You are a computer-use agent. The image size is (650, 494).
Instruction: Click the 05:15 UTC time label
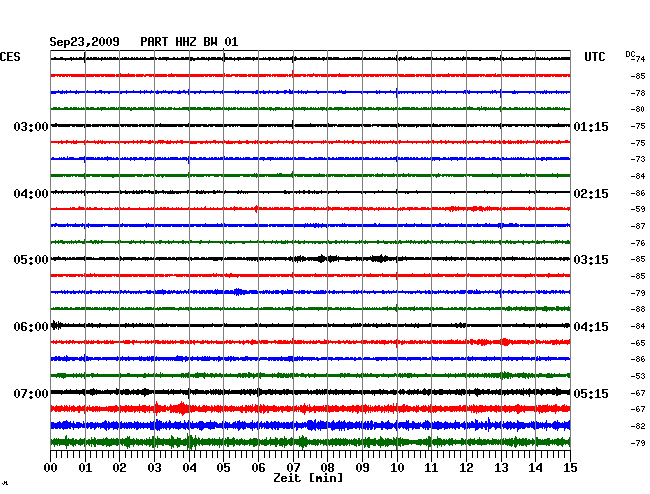pos(590,394)
